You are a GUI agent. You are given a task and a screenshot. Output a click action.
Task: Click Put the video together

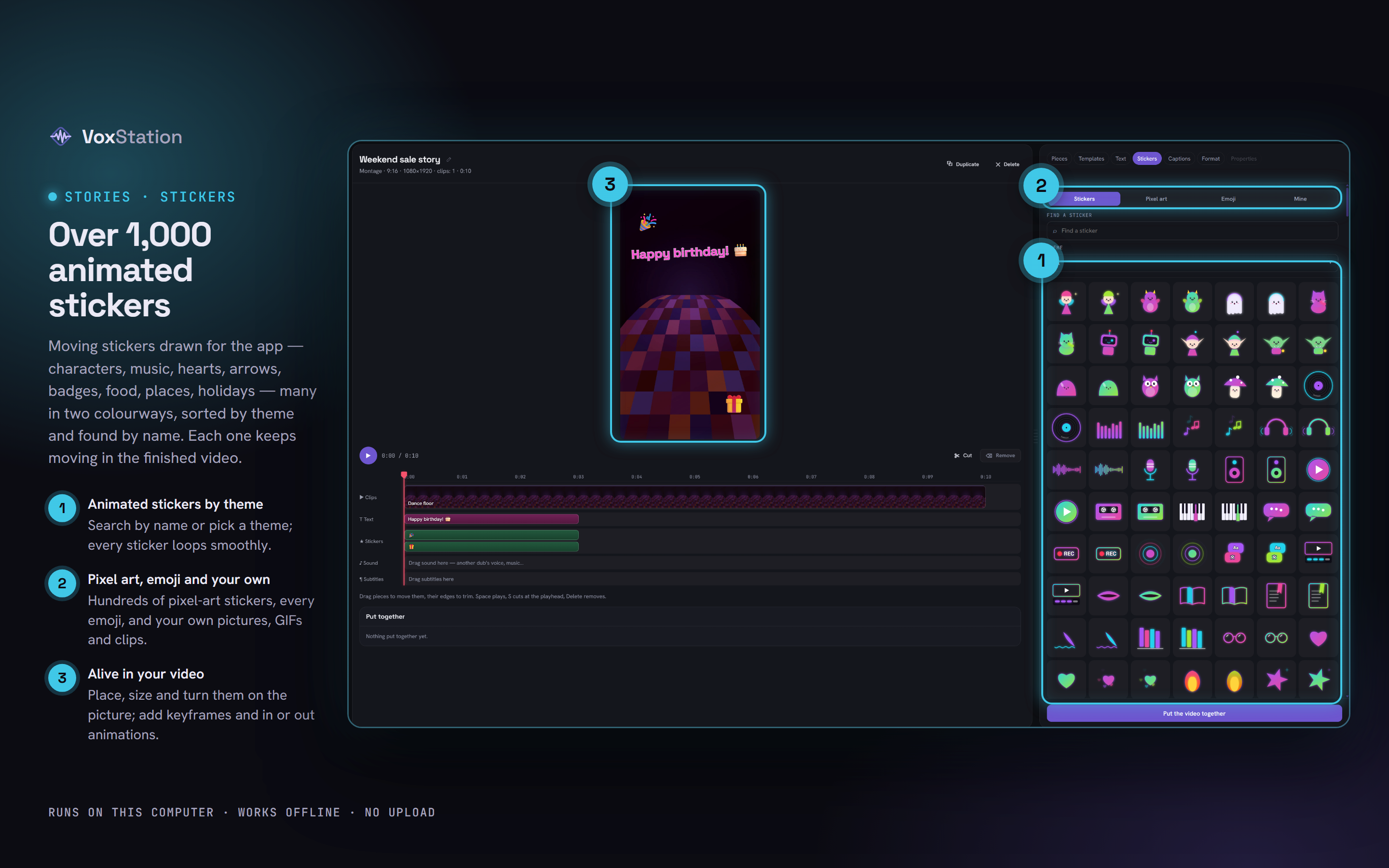pyautogui.click(x=1194, y=714)
